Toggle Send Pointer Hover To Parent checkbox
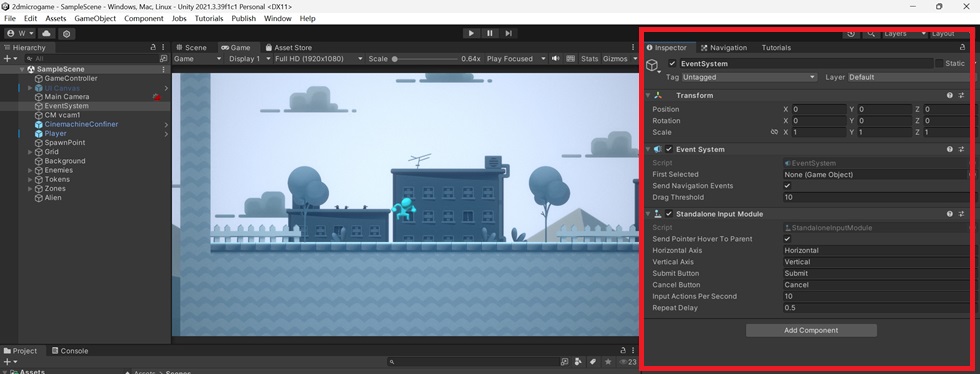 click(788, 239)
